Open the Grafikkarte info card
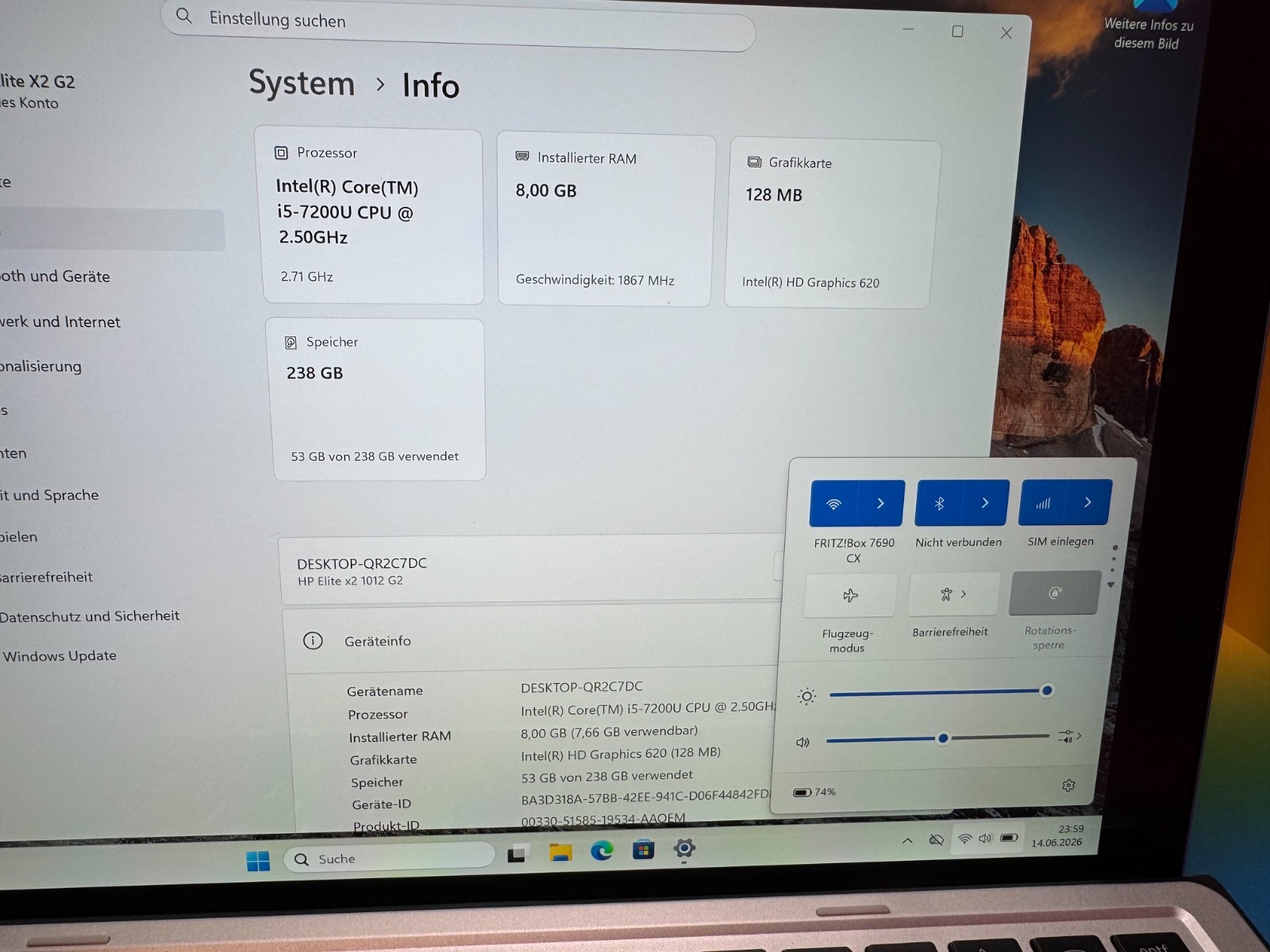The image size is (1270, 952). coord(831,225)
